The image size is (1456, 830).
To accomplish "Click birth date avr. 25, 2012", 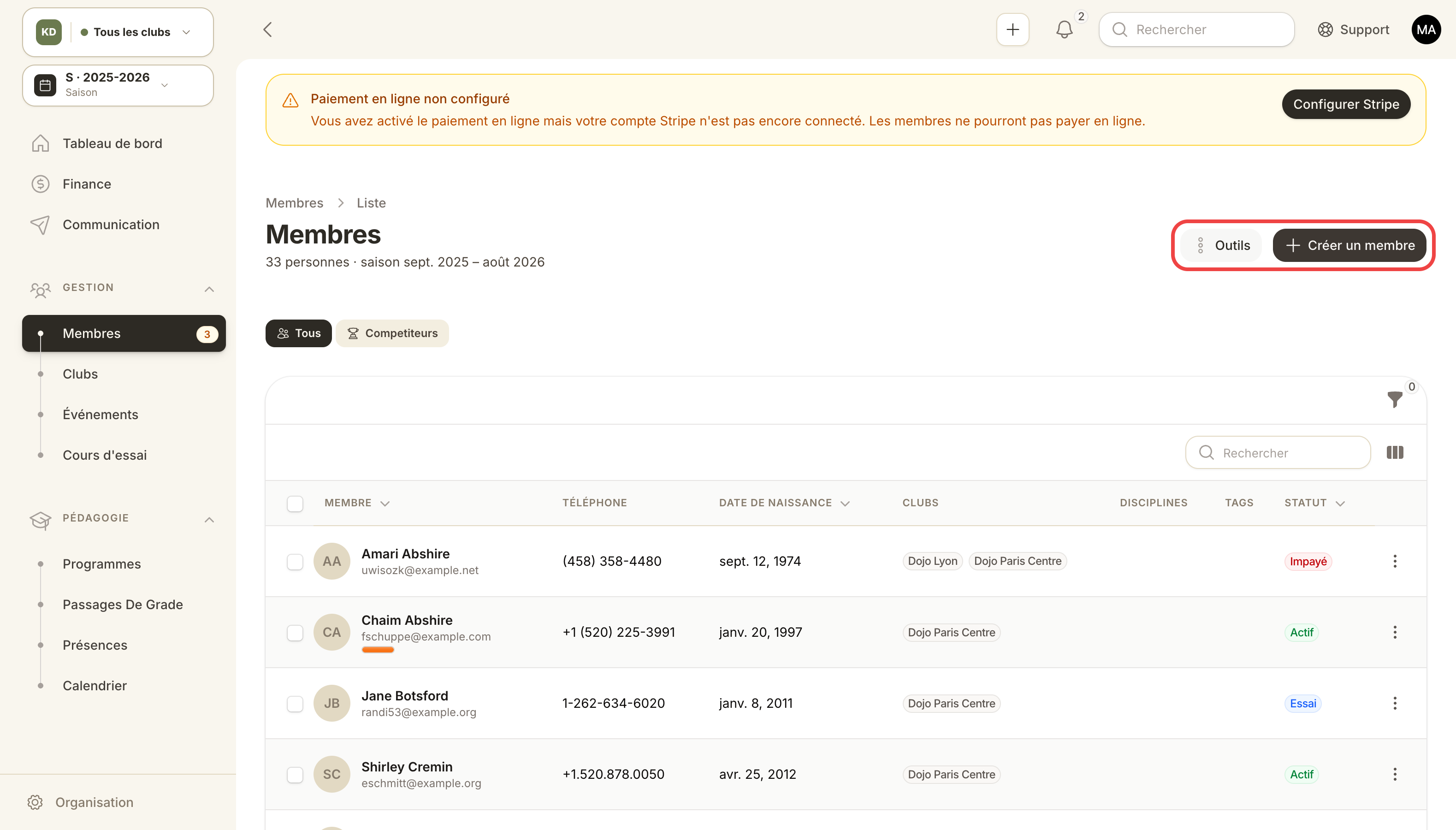I will tap(758, 774).
